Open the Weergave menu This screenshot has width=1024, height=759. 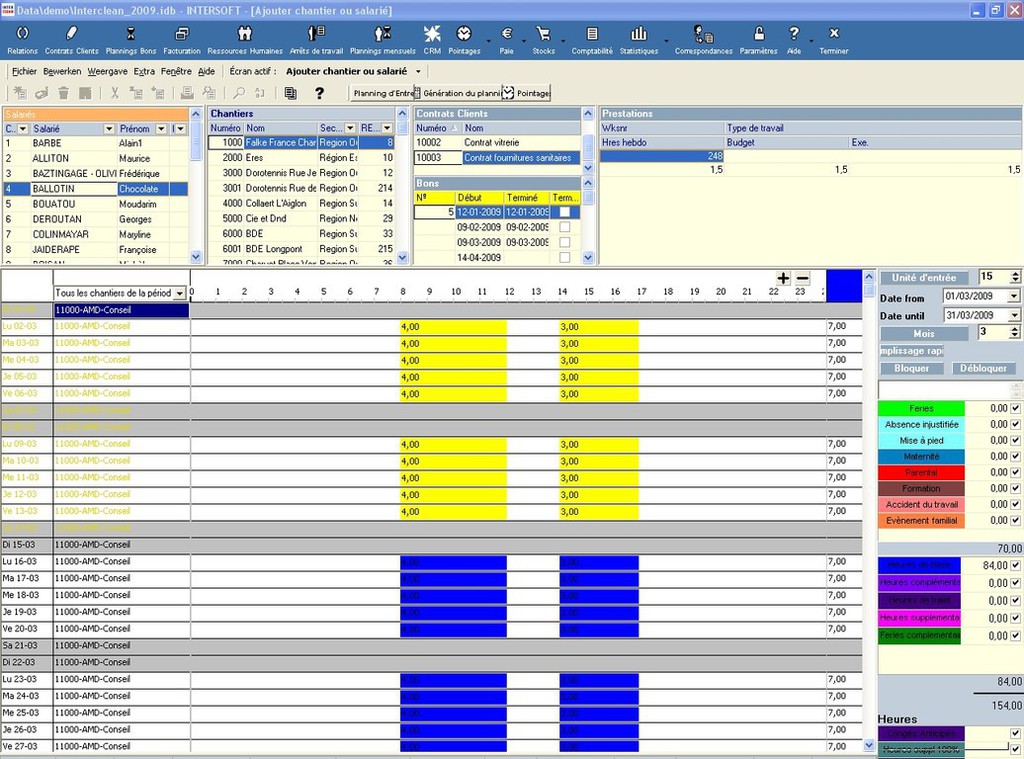coord(107,72)
